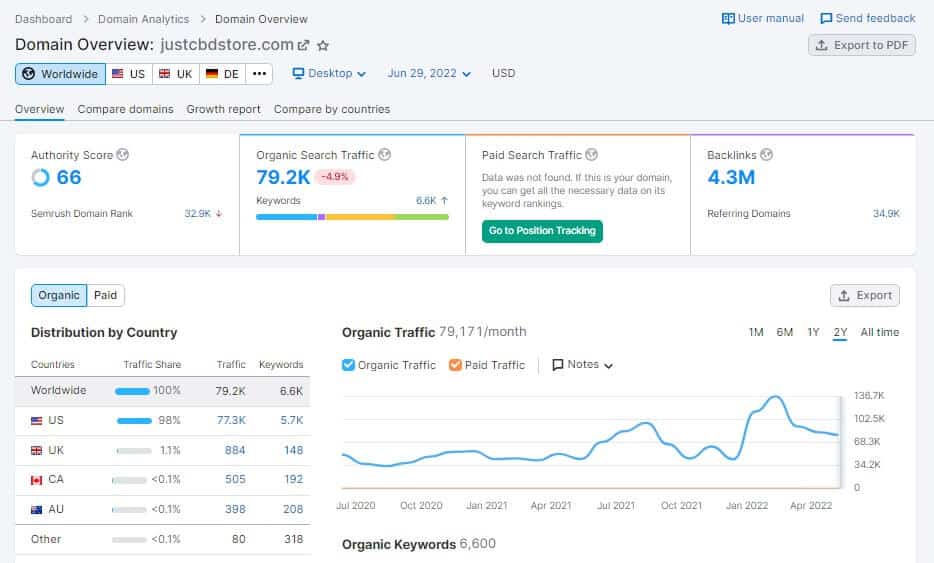
Task: Toggle the Paid Traffic checkbox
Action: pyautogui.click(x=455, y=365)
